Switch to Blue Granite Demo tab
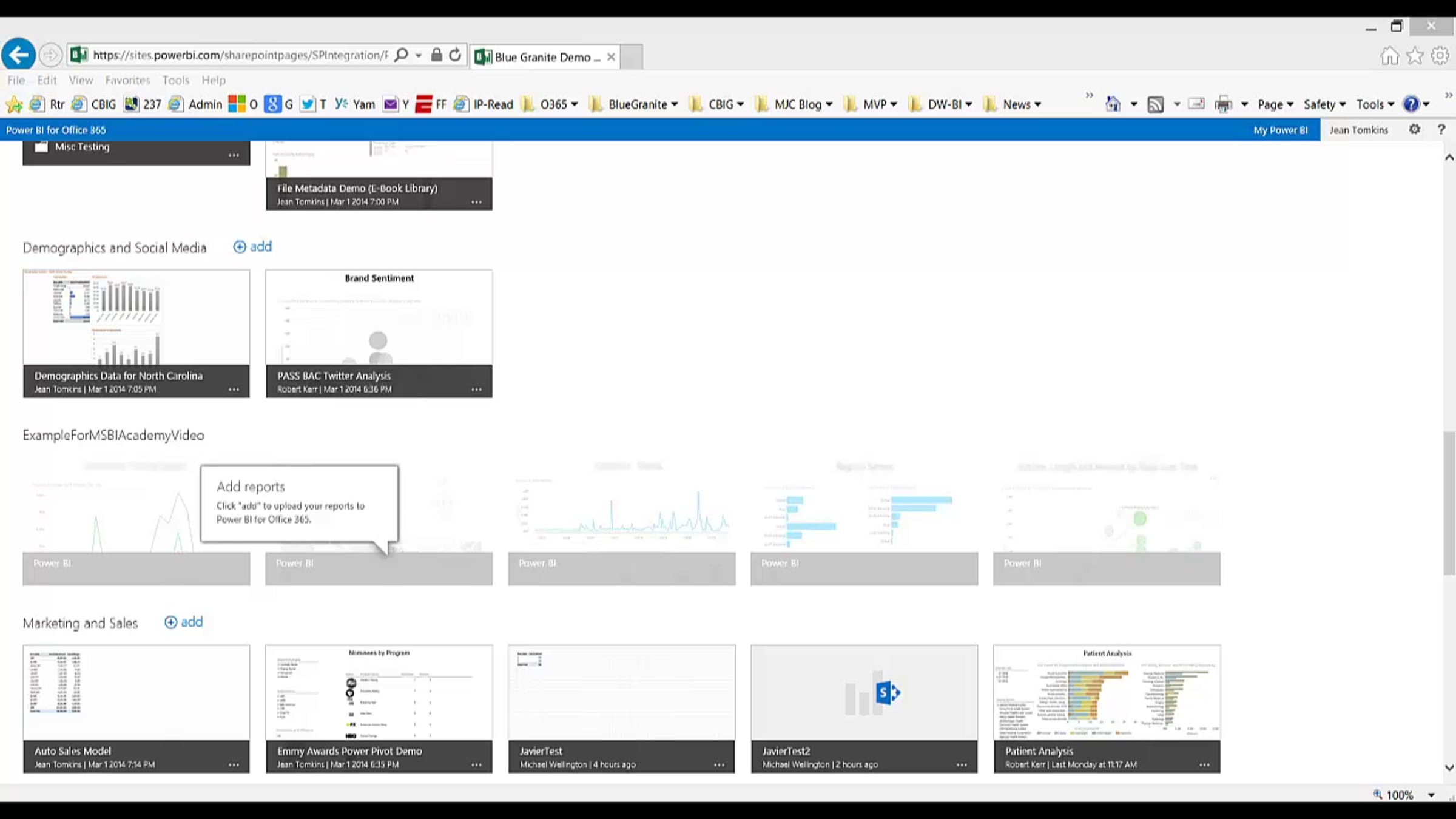Image resolution: width=1456 pixels, height=819 pixels. coord(543,57)
